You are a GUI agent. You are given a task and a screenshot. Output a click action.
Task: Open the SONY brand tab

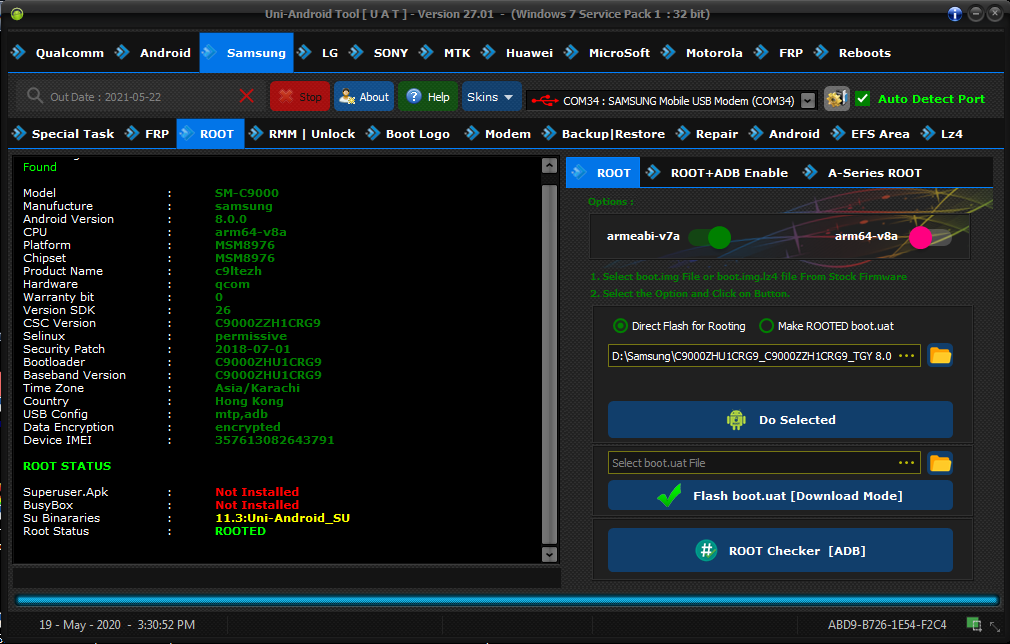click(x=379, y=53)
